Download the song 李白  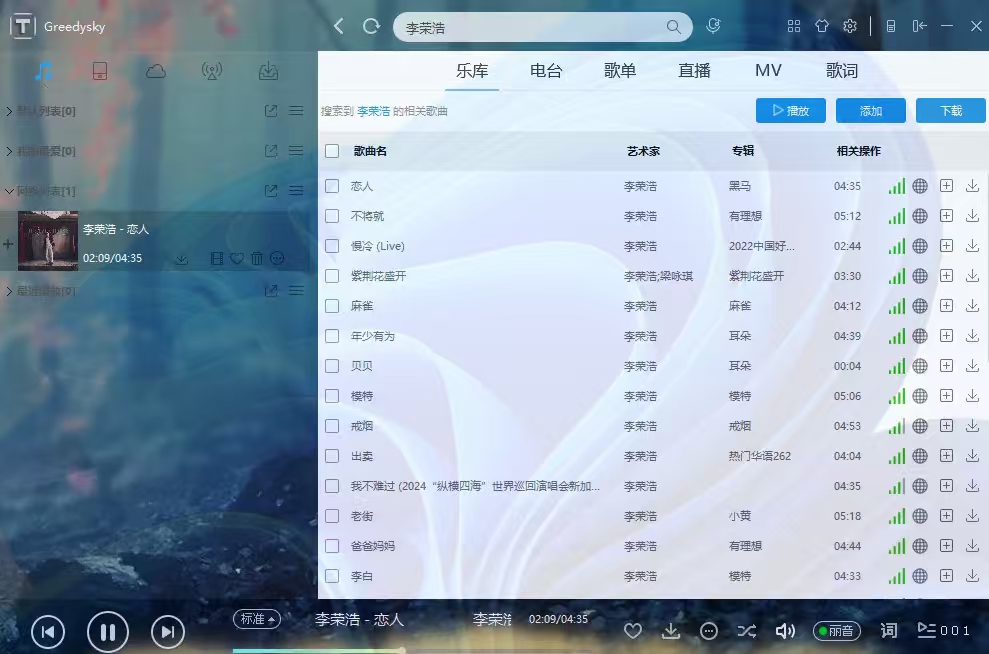[973, 576]
